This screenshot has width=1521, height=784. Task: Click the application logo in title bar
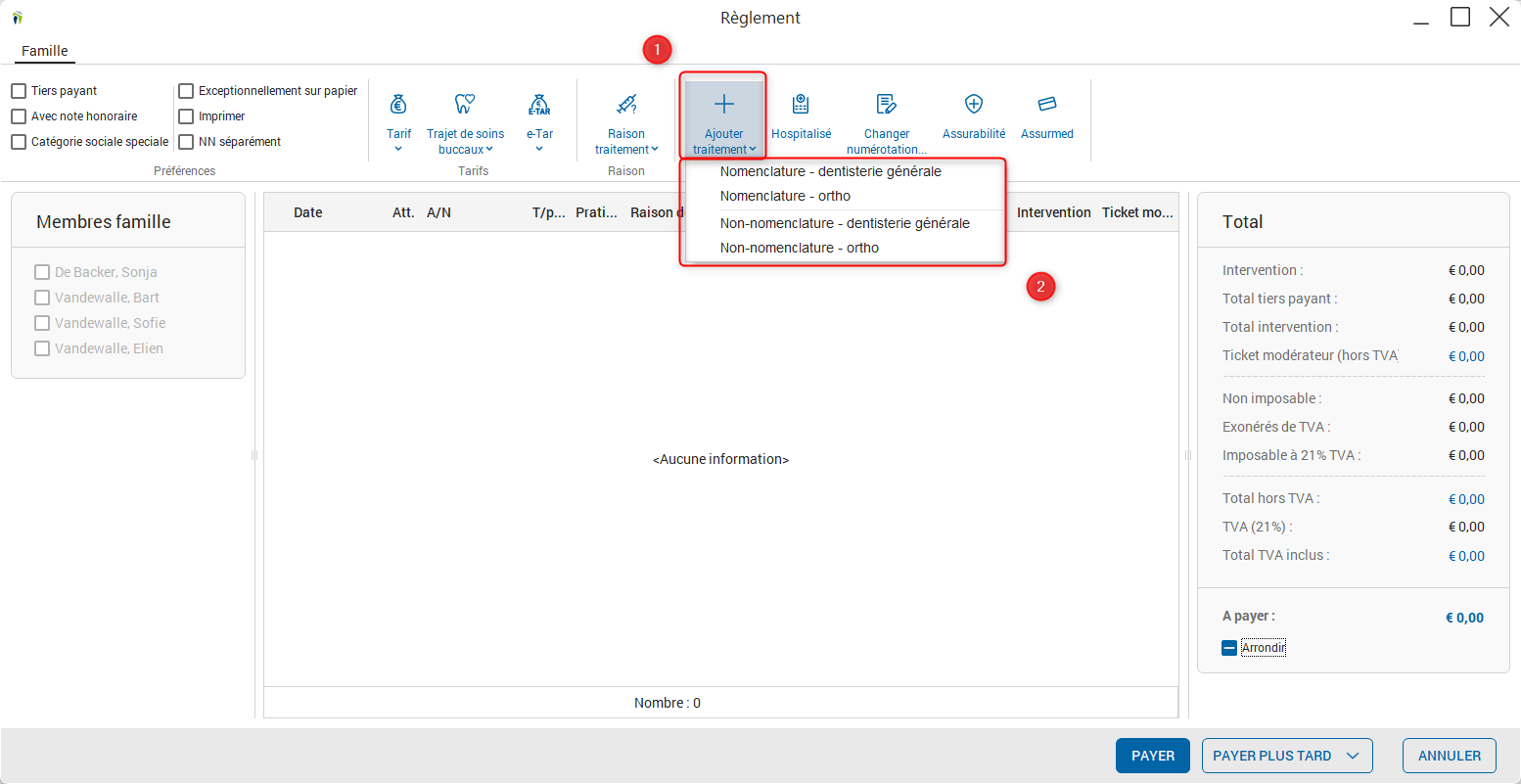(x=18, y=18)
